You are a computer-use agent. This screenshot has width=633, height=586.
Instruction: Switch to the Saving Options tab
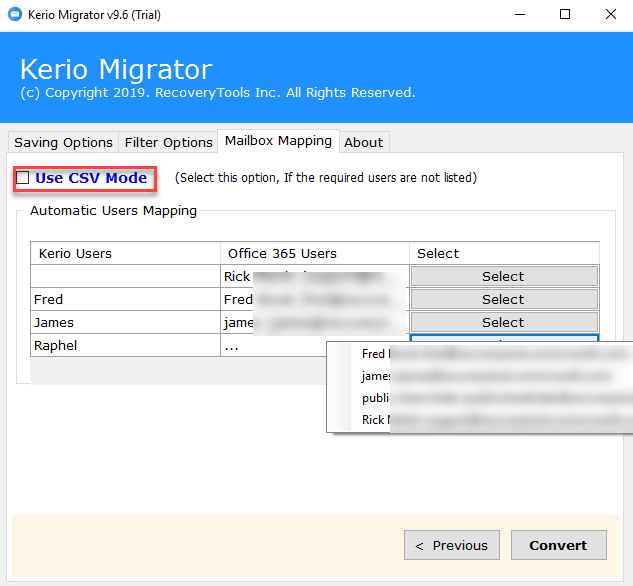click(63, 142)
